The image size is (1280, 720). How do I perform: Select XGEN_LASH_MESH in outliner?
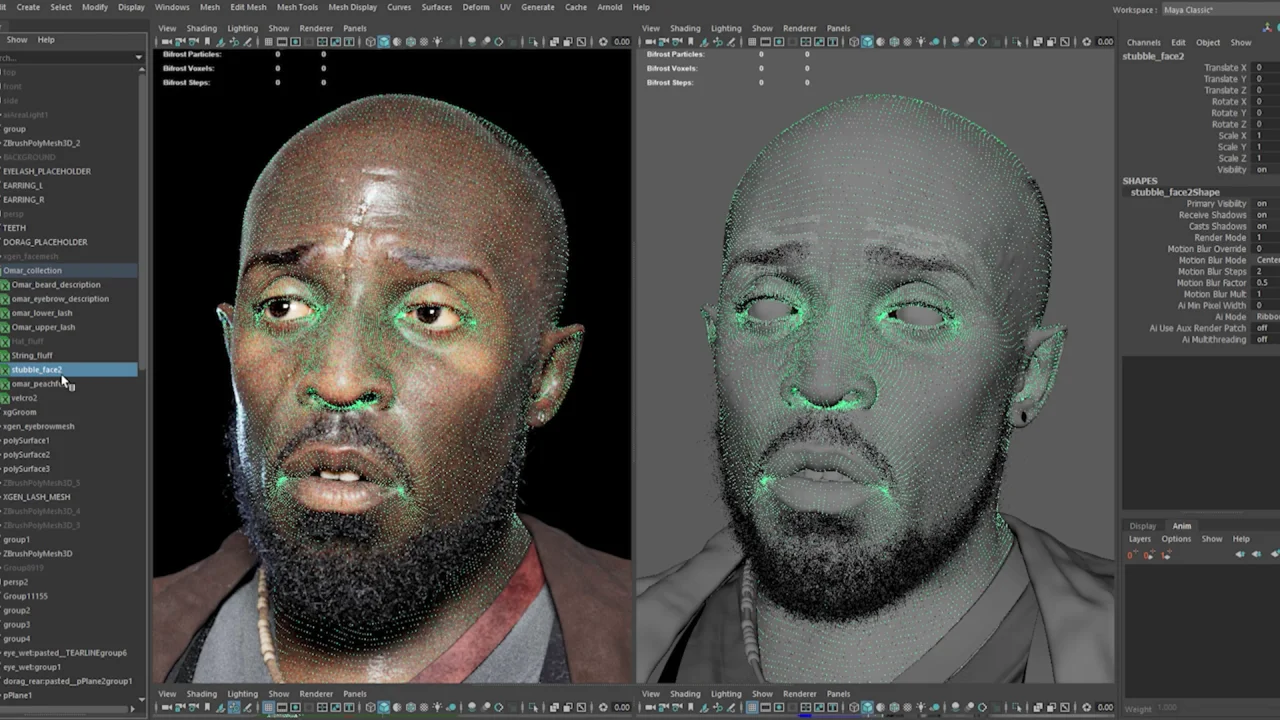tap(37, 497)
